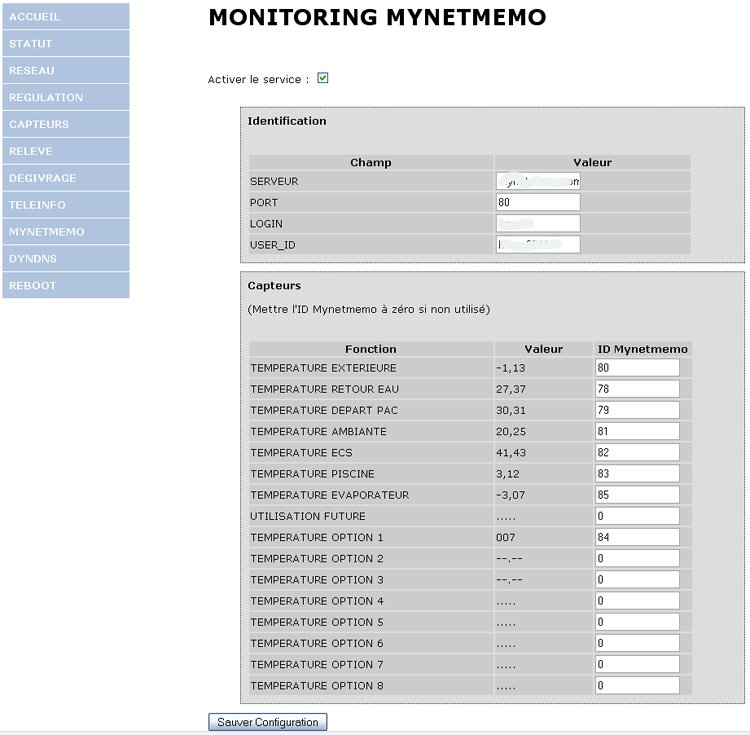Click REBOOT in the sidebar

point(66,285)
